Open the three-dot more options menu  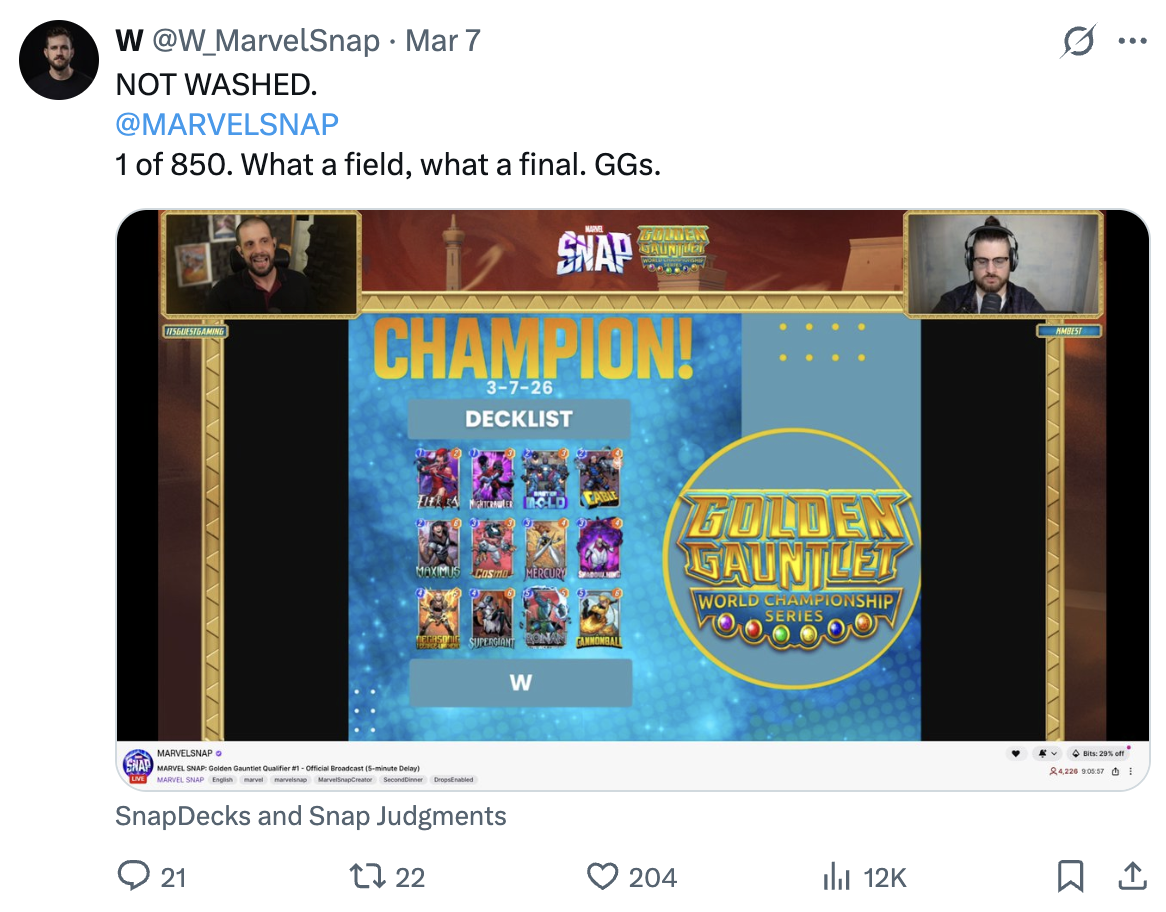[x=1133, y=41]
